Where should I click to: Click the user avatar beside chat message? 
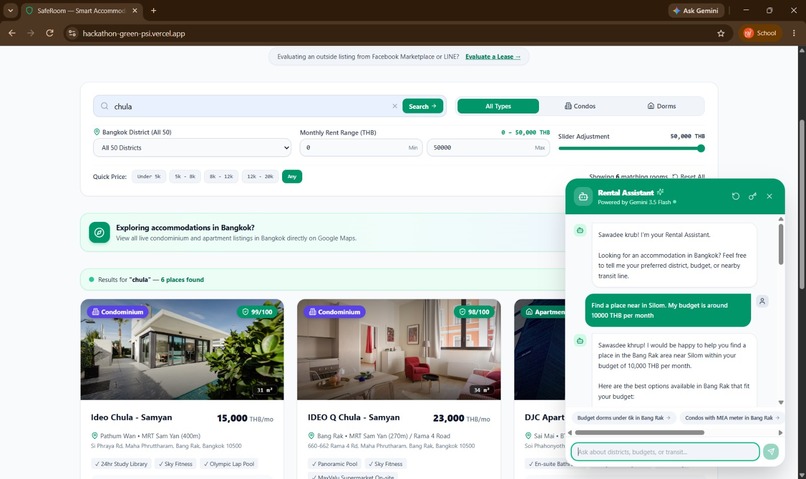pyautogui.click(x=762, y=301)
